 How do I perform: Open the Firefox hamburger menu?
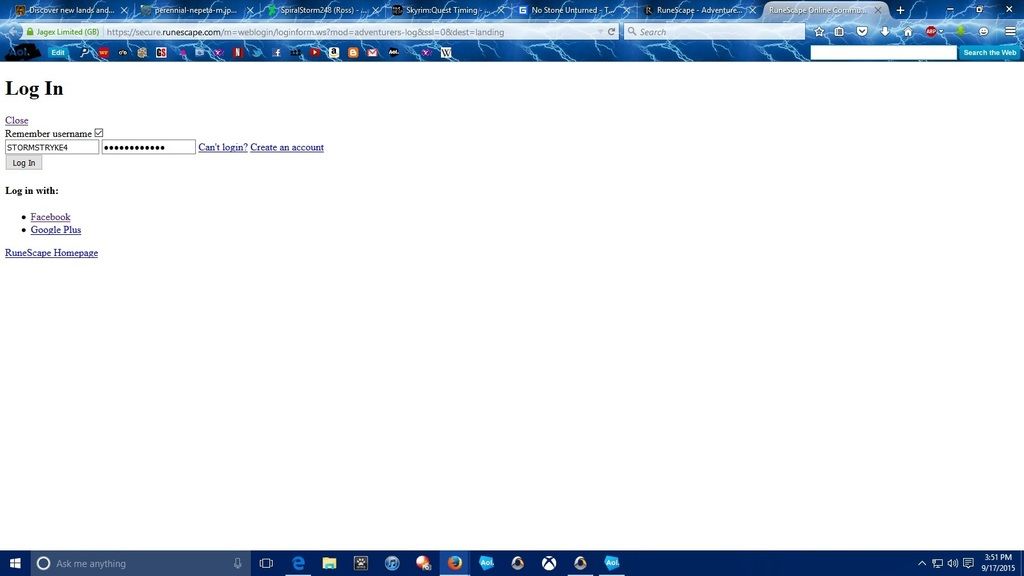(x=1009, y=32)
